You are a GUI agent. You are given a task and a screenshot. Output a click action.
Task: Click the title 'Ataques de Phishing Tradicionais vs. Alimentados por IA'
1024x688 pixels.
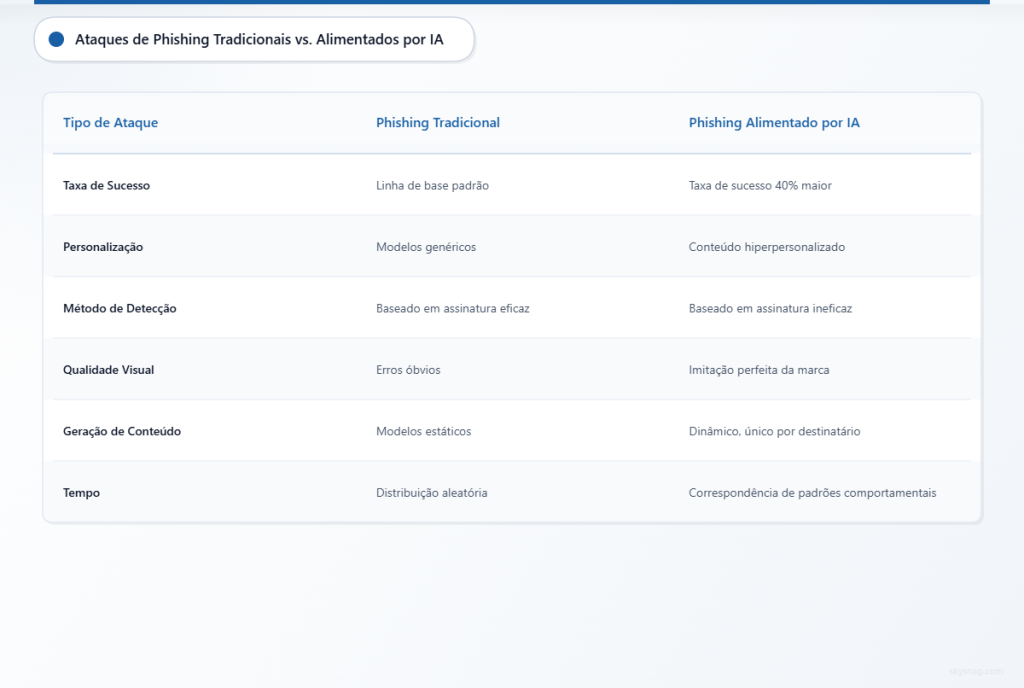point(259,40)
